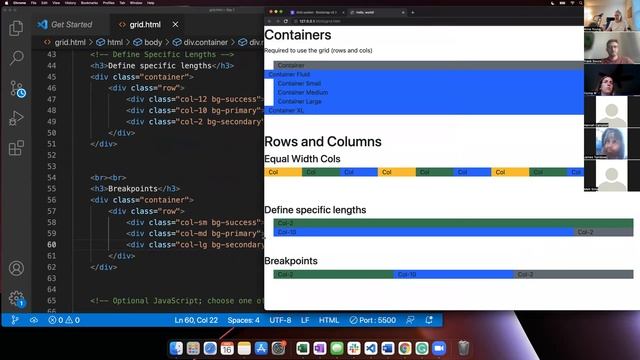Open the Search view in activity bar

16,58
